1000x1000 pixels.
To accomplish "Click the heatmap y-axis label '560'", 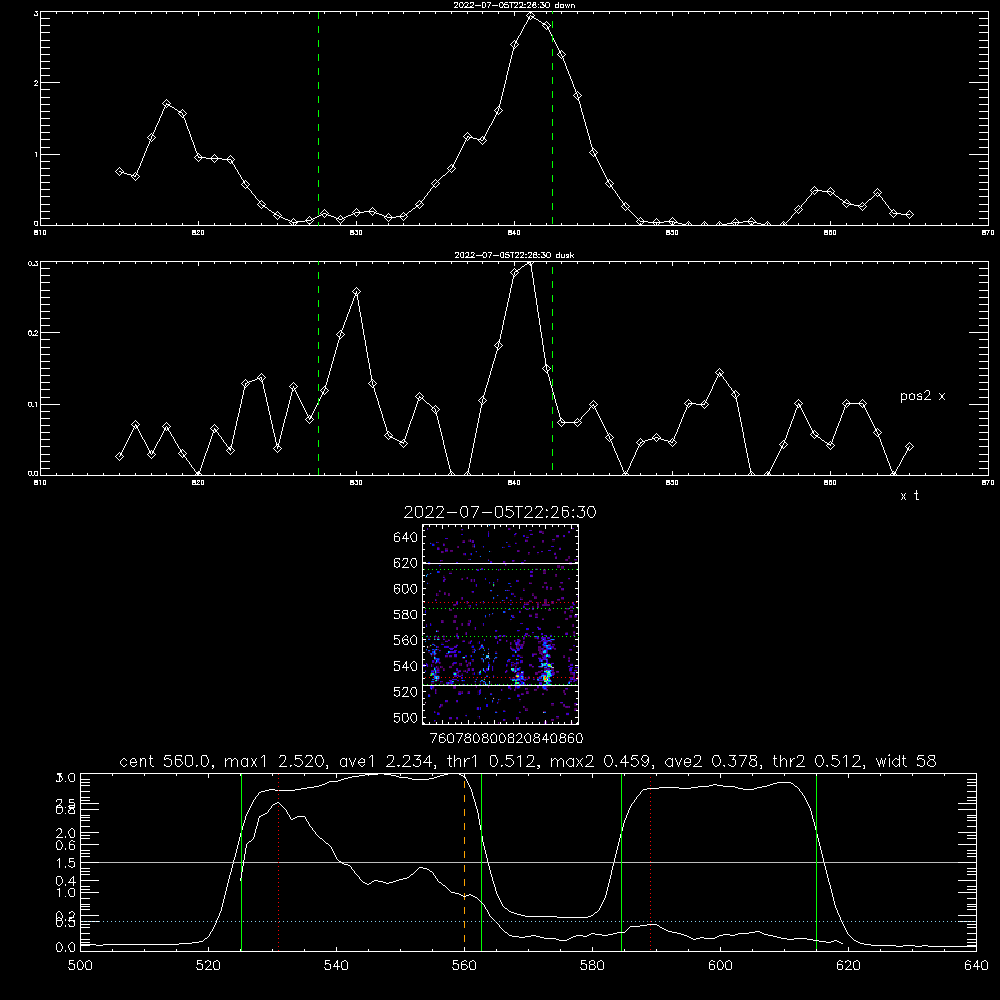I will (406, 640).
